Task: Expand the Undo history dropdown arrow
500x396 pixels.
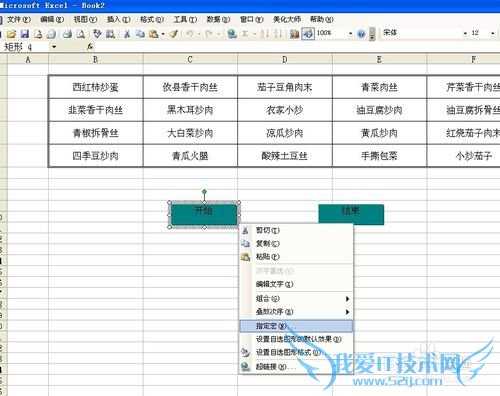Action: [199, 34]
